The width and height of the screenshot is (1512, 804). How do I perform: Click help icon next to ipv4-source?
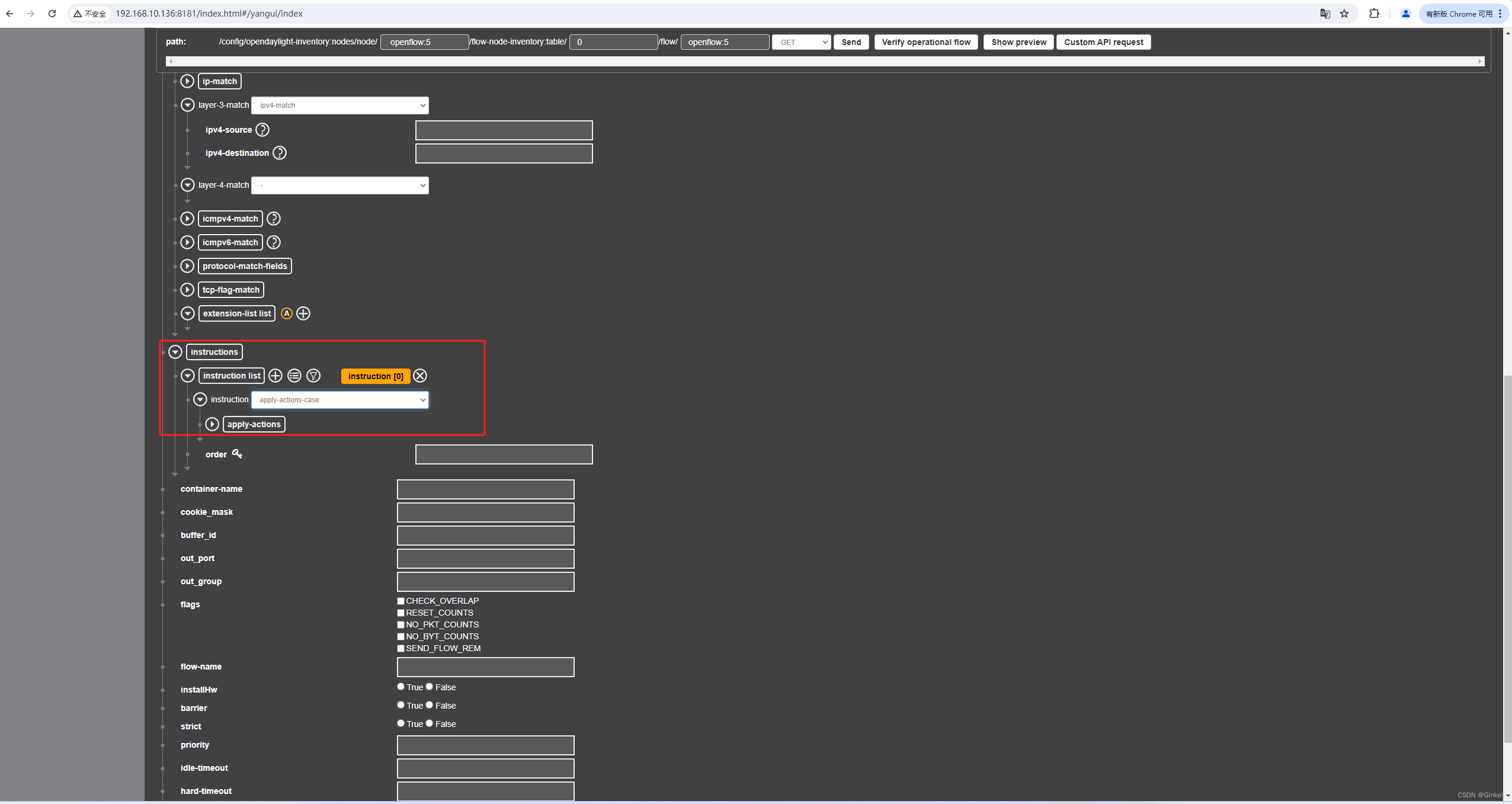tap(262, 130)
